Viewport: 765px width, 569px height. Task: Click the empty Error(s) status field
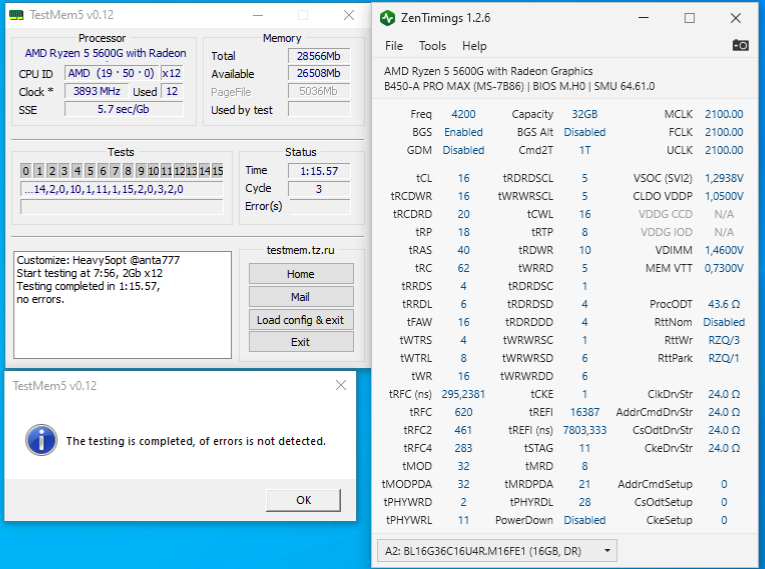tap(319, 206)
